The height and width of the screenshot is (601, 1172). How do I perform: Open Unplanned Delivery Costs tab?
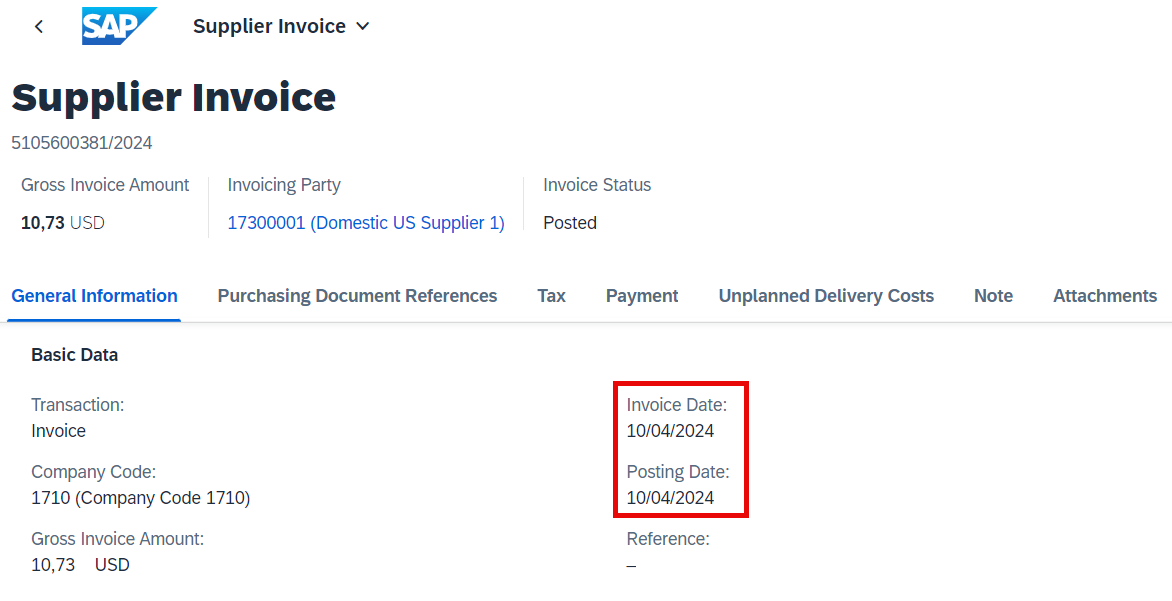tap(826, 296)
